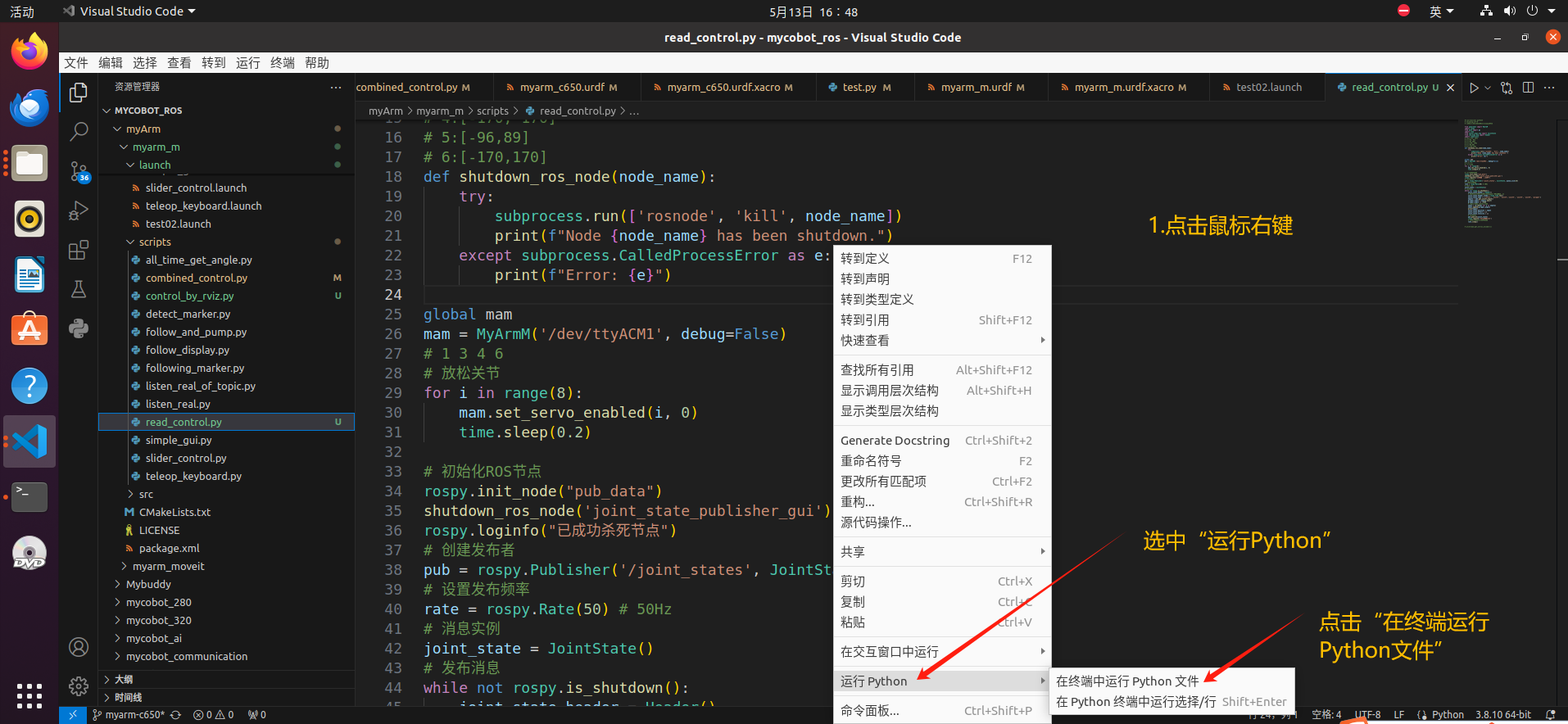Click the open changes icon in the editor toolbar

[1507, 88]
